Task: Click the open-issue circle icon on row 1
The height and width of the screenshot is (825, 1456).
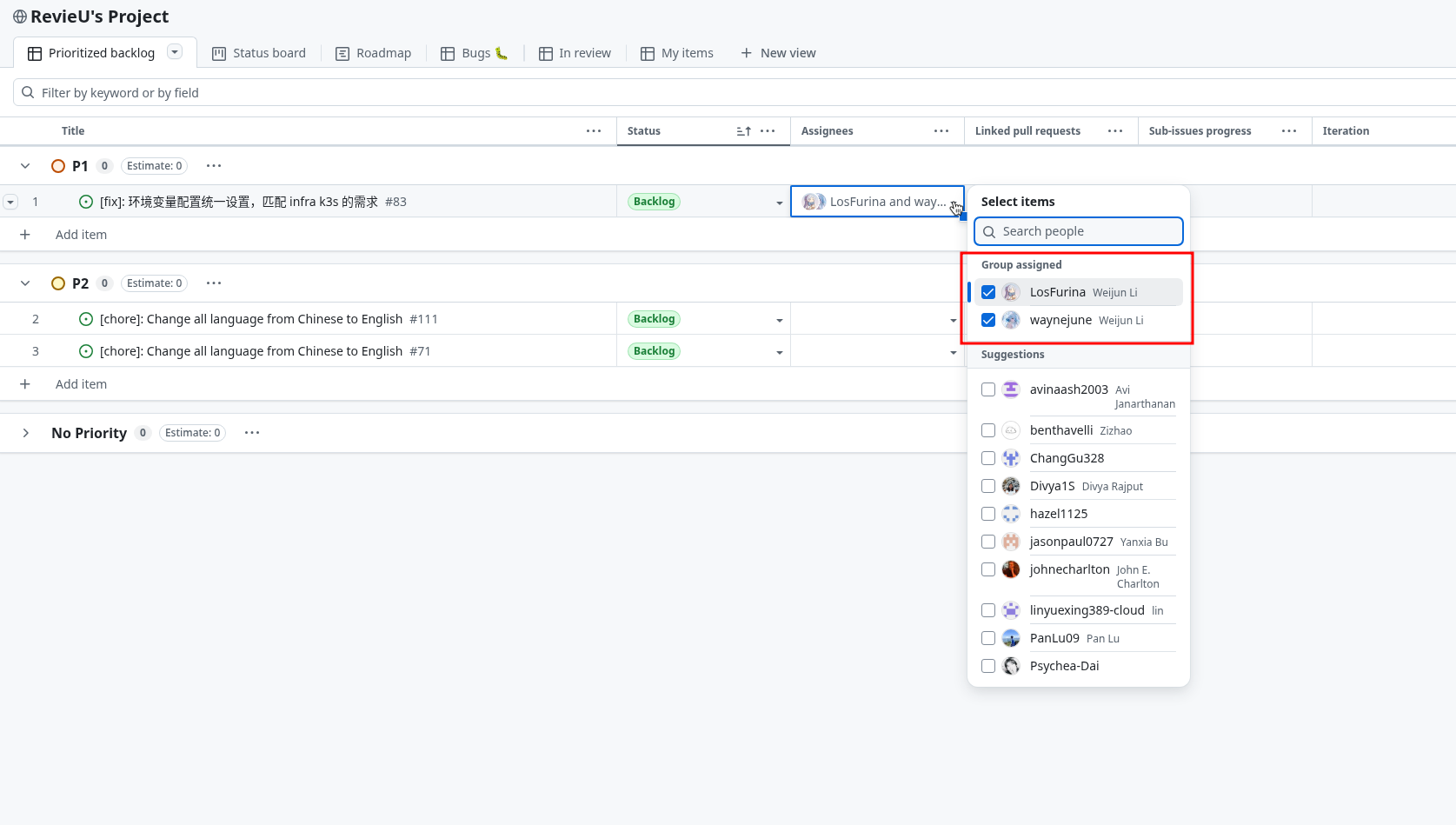Action: 85,201
